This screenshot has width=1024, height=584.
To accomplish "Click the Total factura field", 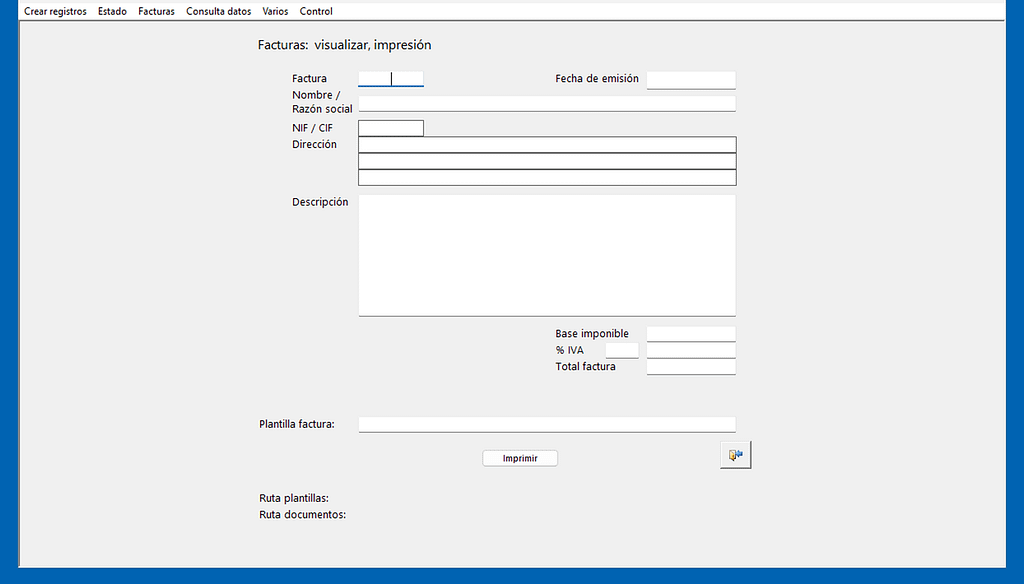I will [690, 367].
